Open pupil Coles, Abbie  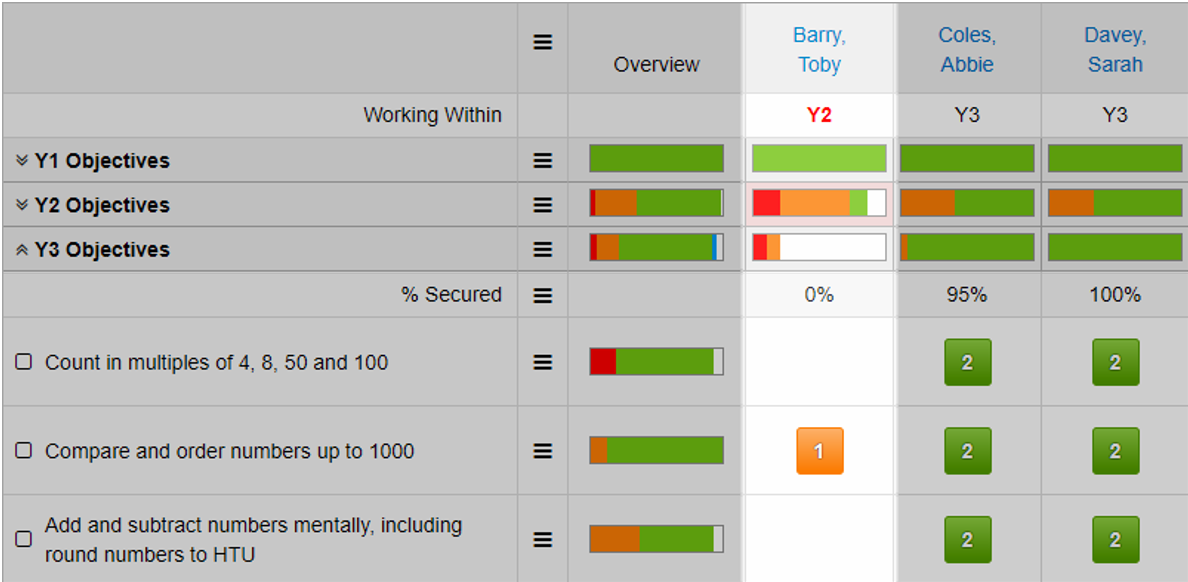966,50
